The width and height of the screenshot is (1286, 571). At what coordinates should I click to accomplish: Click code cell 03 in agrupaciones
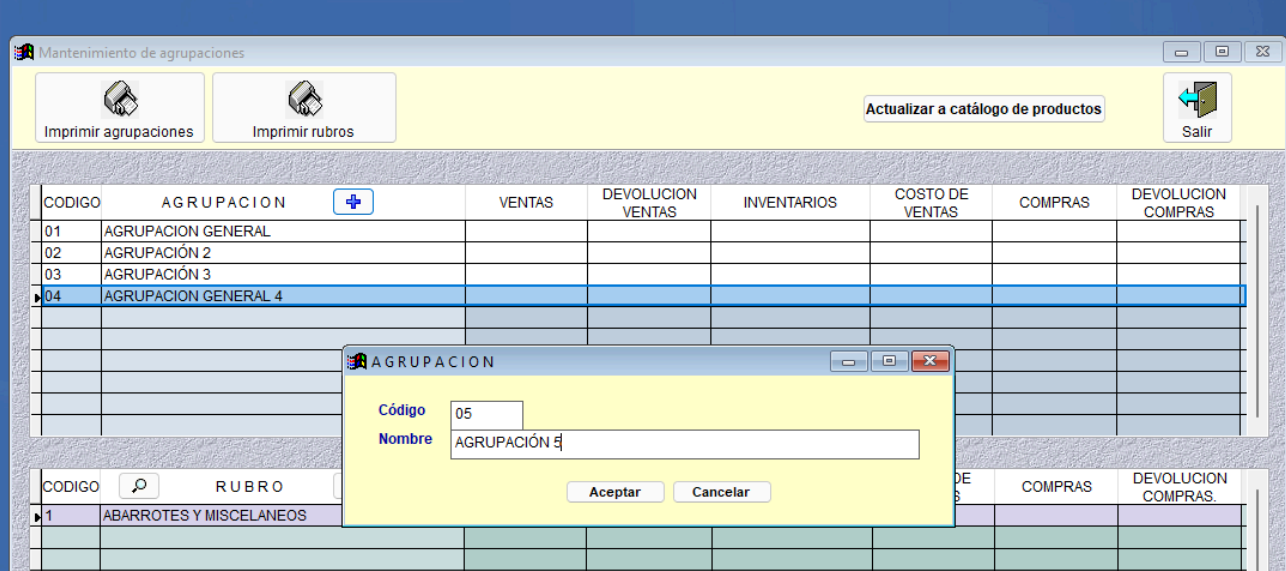[x=71, y=274]
